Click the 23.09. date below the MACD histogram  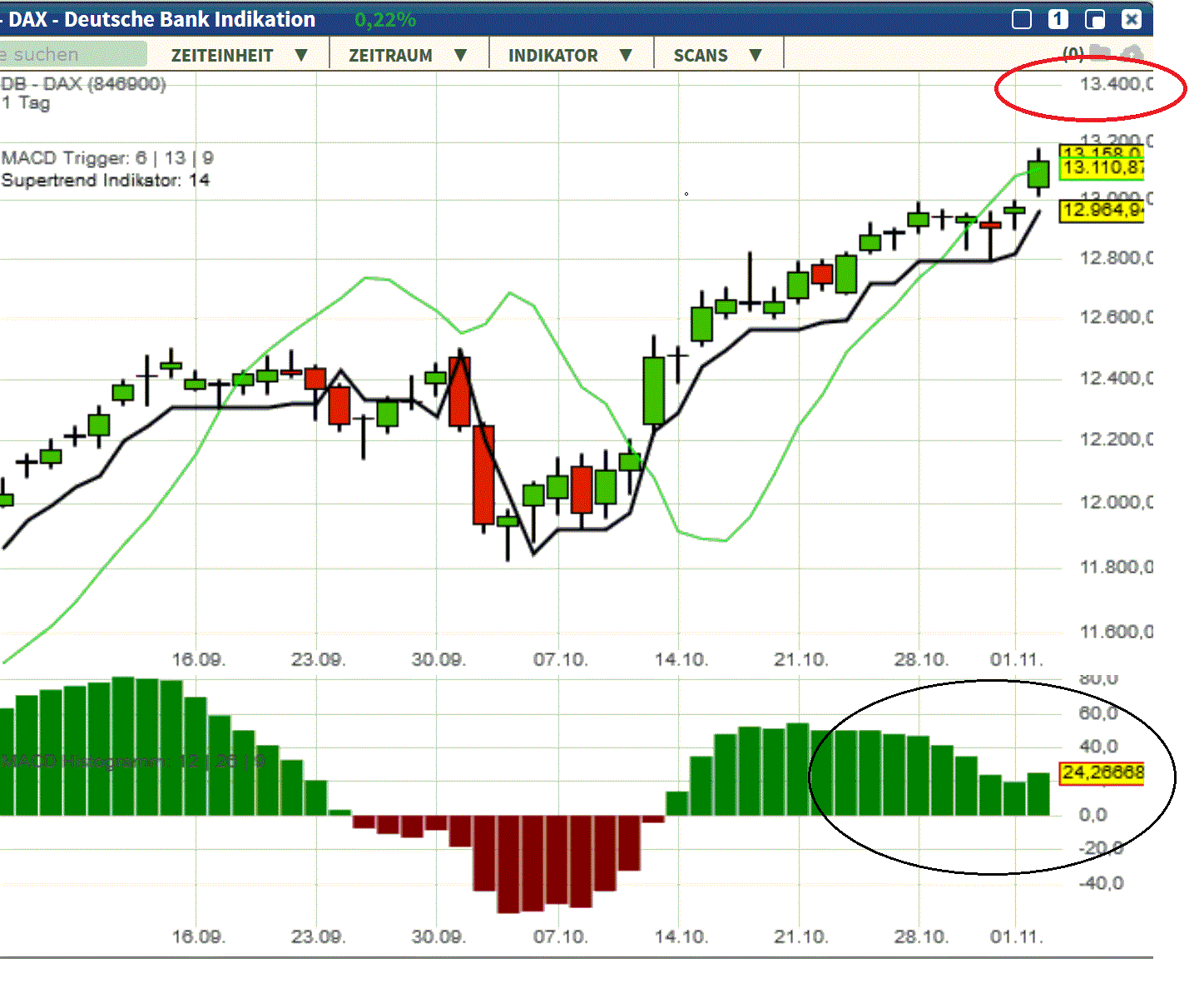pyautogui.click(x=318, y=936)
